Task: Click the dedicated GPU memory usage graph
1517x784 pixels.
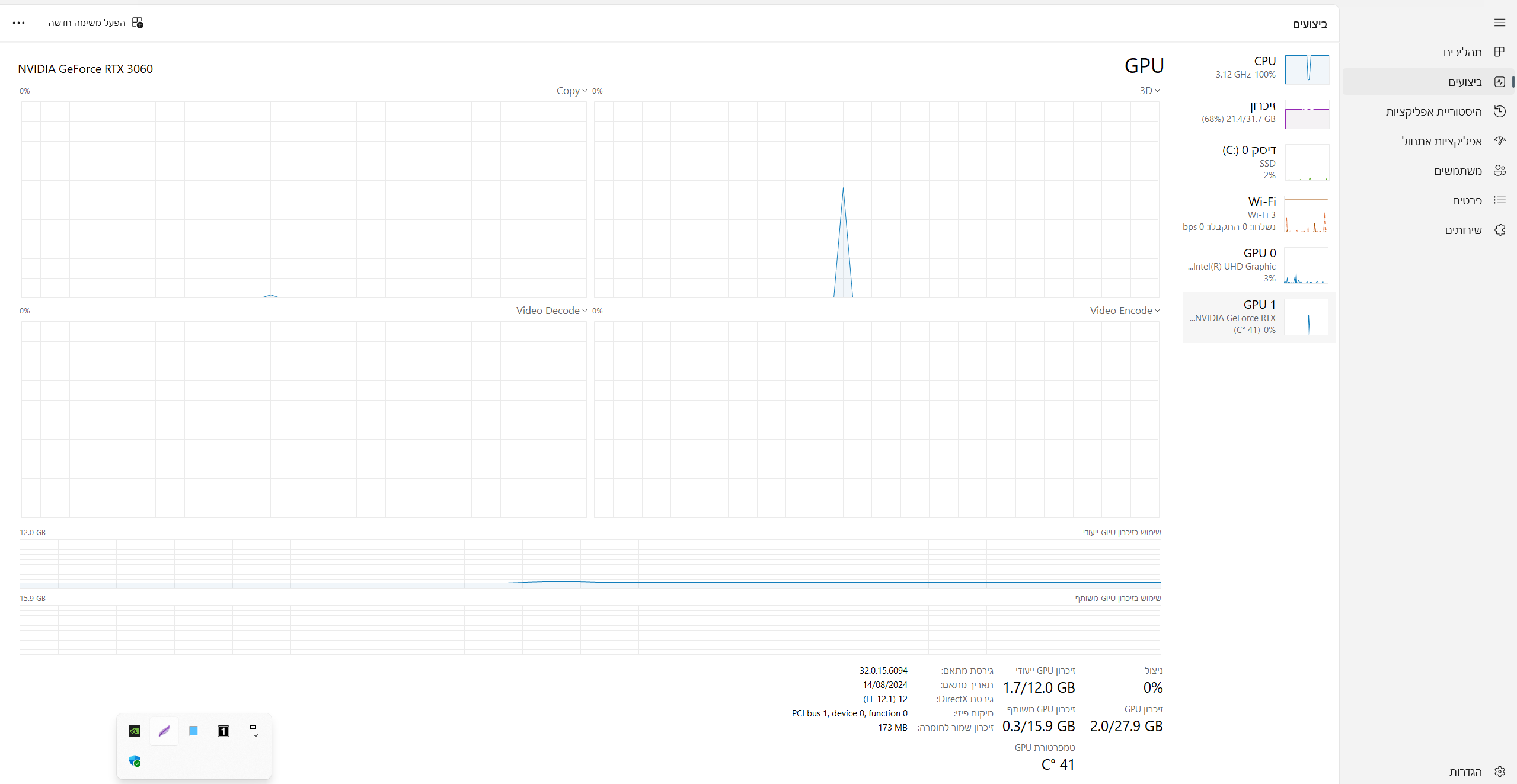Action: [x=590, y=564]
